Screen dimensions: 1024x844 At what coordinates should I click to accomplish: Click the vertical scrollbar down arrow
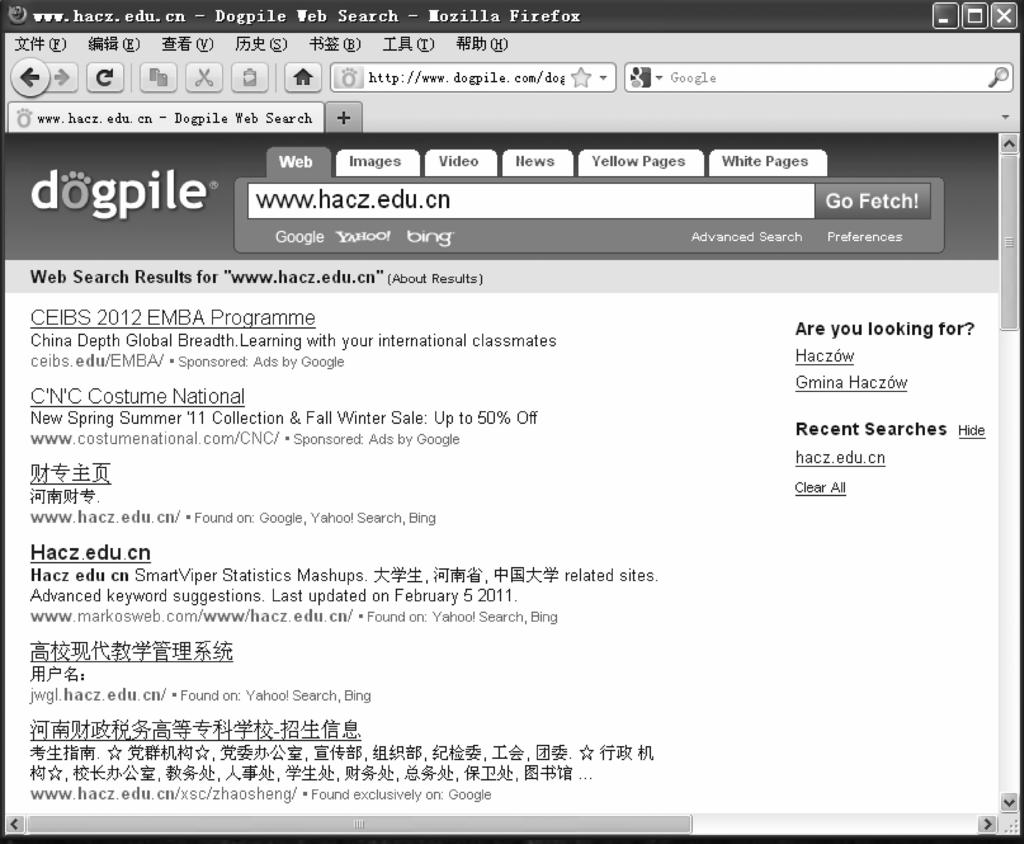pyautogui.click(x=1009, y=802)
